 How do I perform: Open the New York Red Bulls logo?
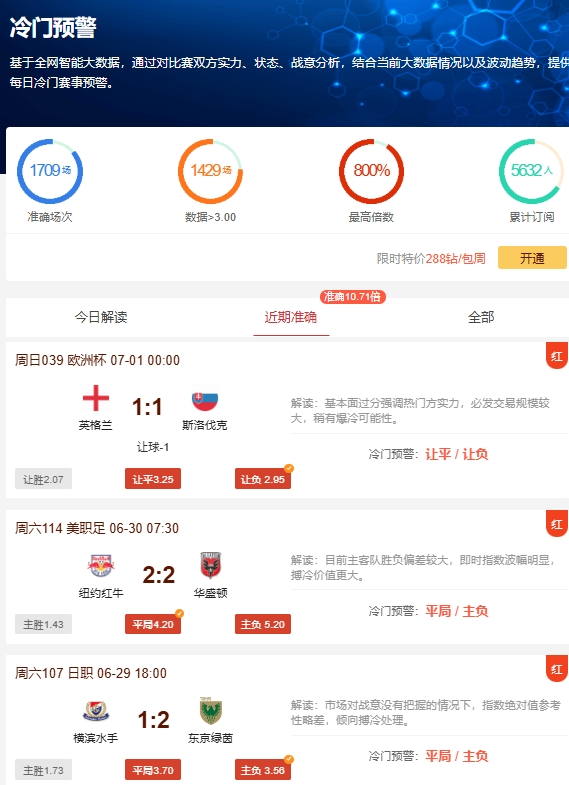coord(101,566)
